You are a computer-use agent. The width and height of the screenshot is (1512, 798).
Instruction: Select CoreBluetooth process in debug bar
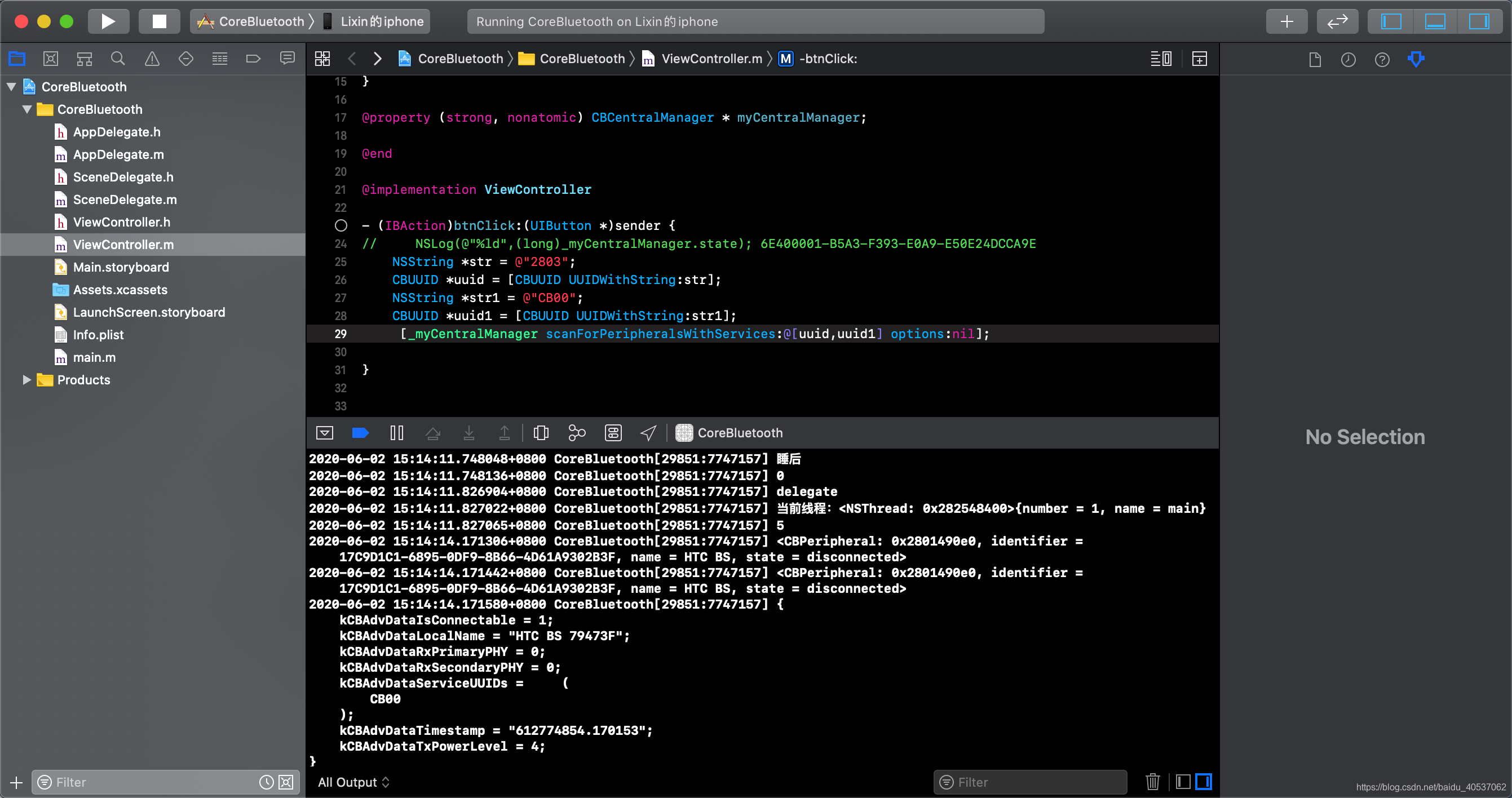730,433
